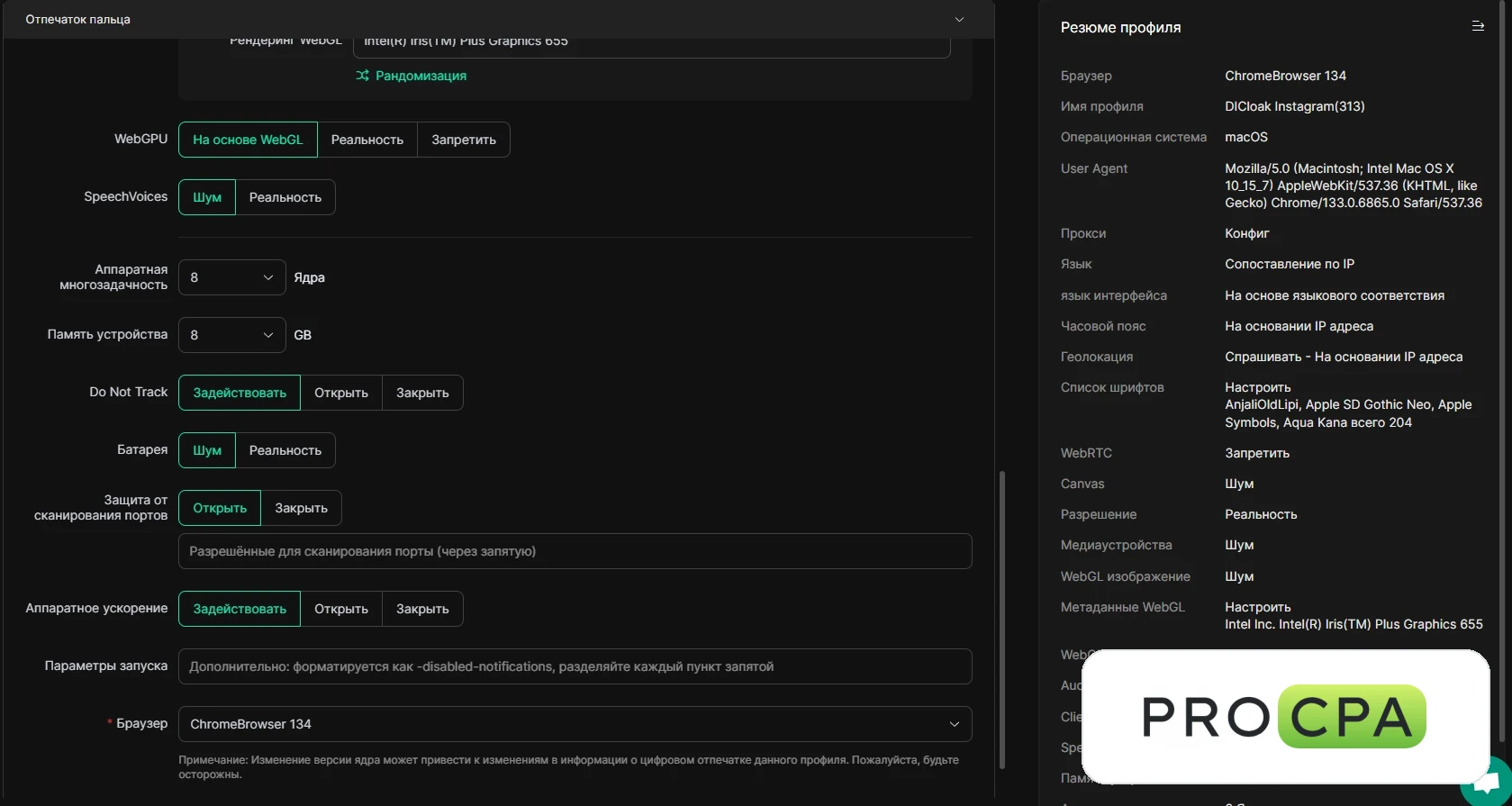This screenshot has height=806, width=1512.
Task: Click the Конфиг proxy value
Action: (x=1247, y=233)
